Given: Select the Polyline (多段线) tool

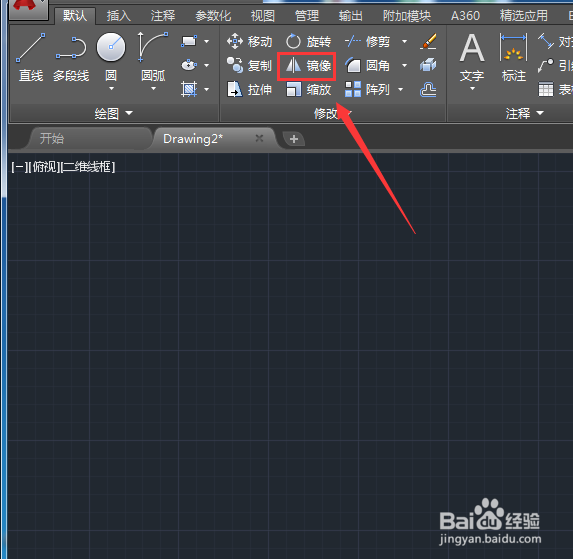Looking at the screenshot, I should pyautogui.click(x=71, y=57).
